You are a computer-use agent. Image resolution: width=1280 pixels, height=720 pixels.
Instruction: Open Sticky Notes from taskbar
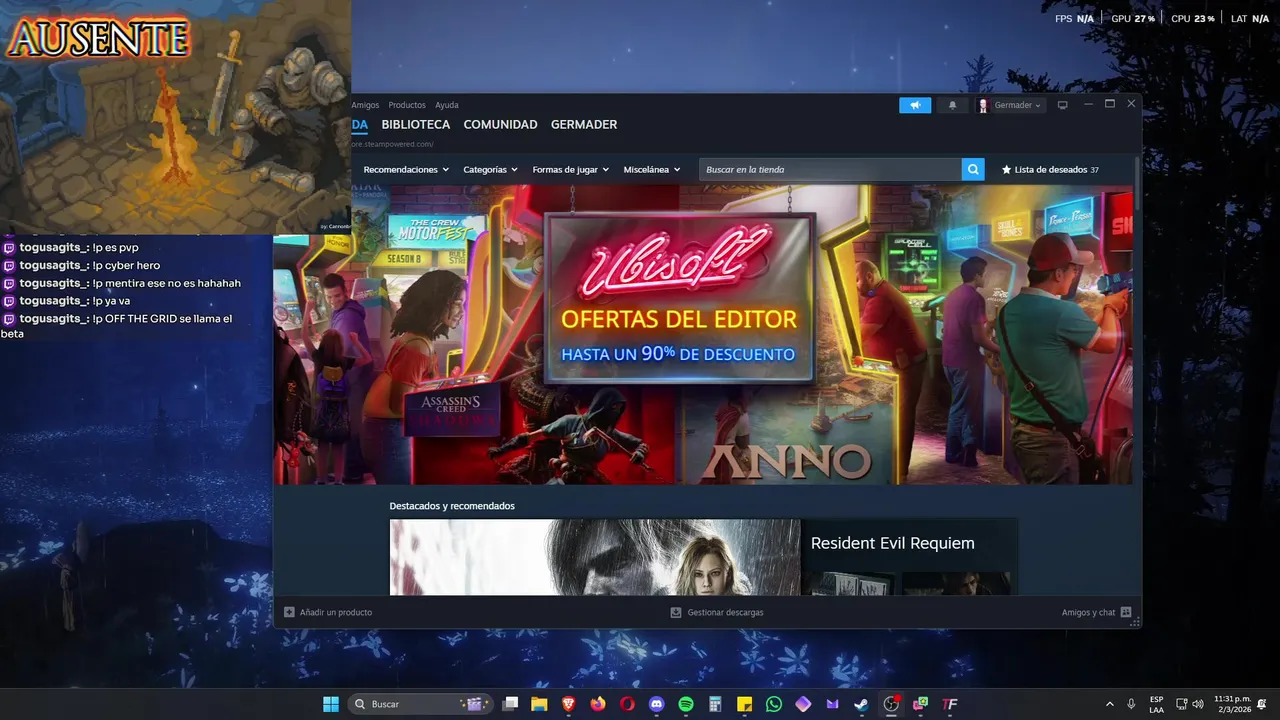pyautogui.click(x=744, y=704)
